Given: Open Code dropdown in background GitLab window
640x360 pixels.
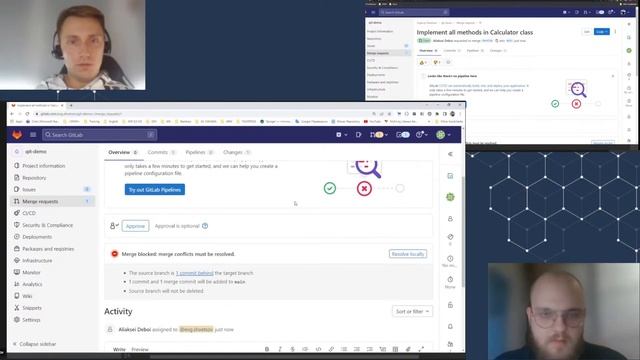Looking at the screenshot, I should point(602,31).
